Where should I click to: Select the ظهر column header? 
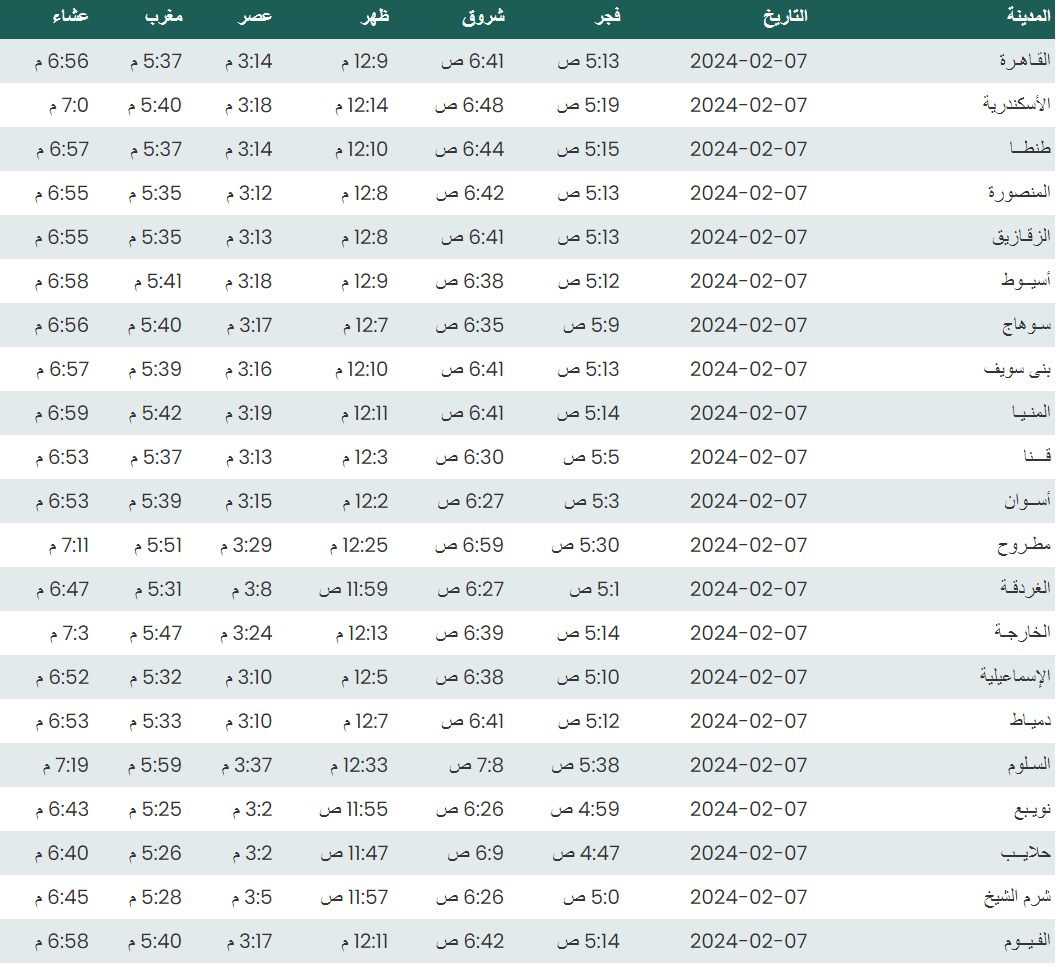[374, 16]
